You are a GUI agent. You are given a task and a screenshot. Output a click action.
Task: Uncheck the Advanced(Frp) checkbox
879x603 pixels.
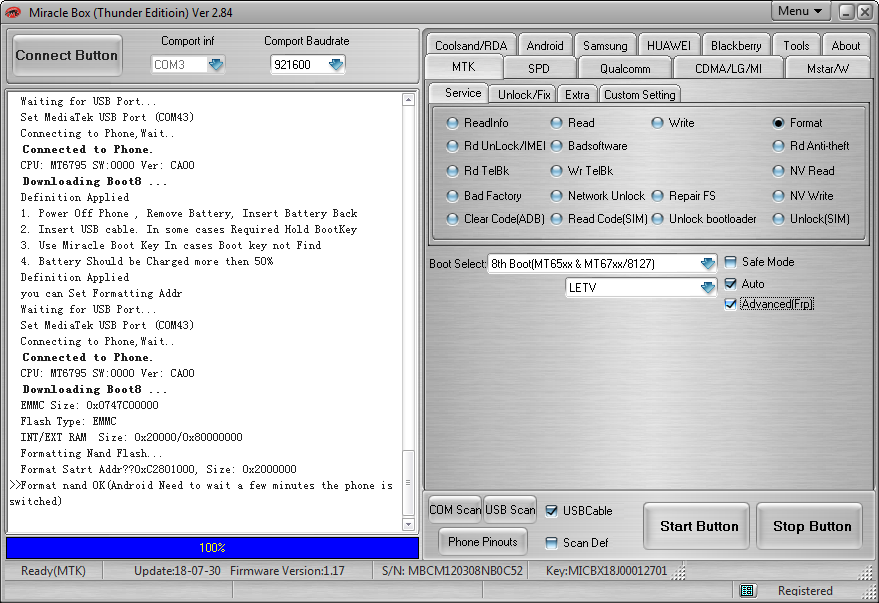click(730, 304)
